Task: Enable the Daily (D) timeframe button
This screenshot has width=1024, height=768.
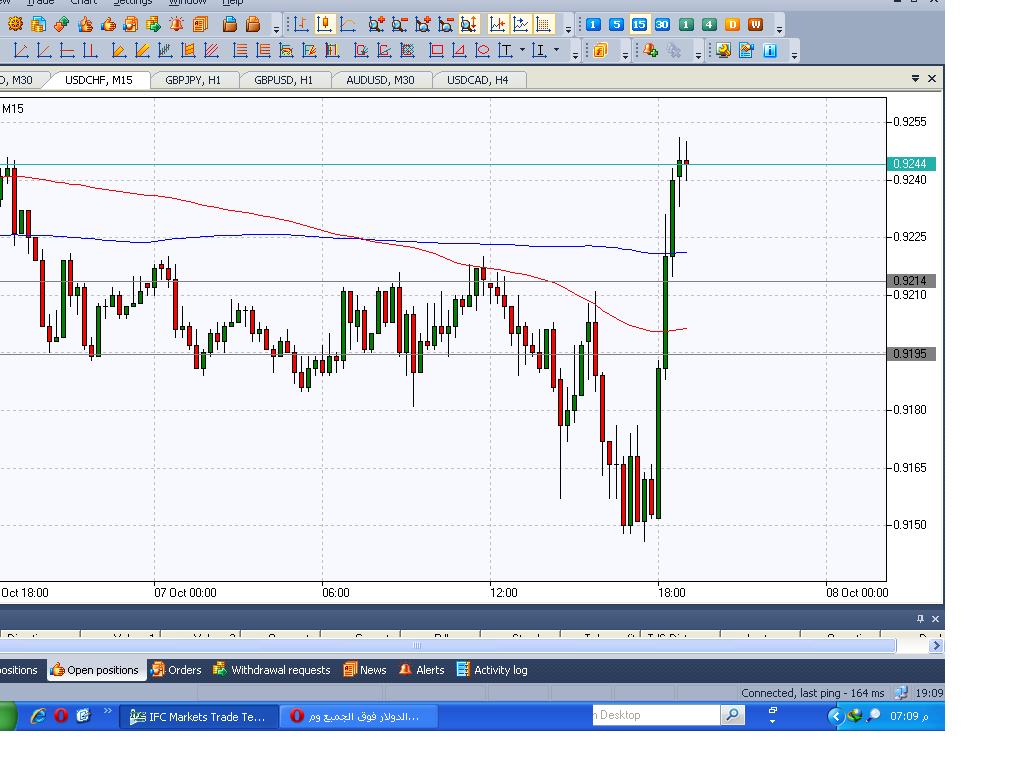Action: 732,25
